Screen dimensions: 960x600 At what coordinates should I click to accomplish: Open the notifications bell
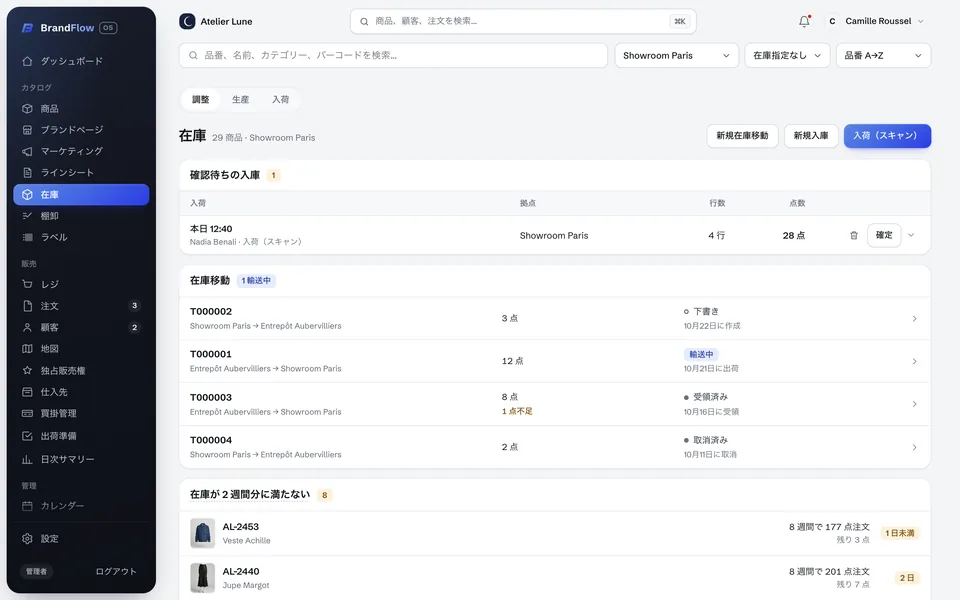804,21
